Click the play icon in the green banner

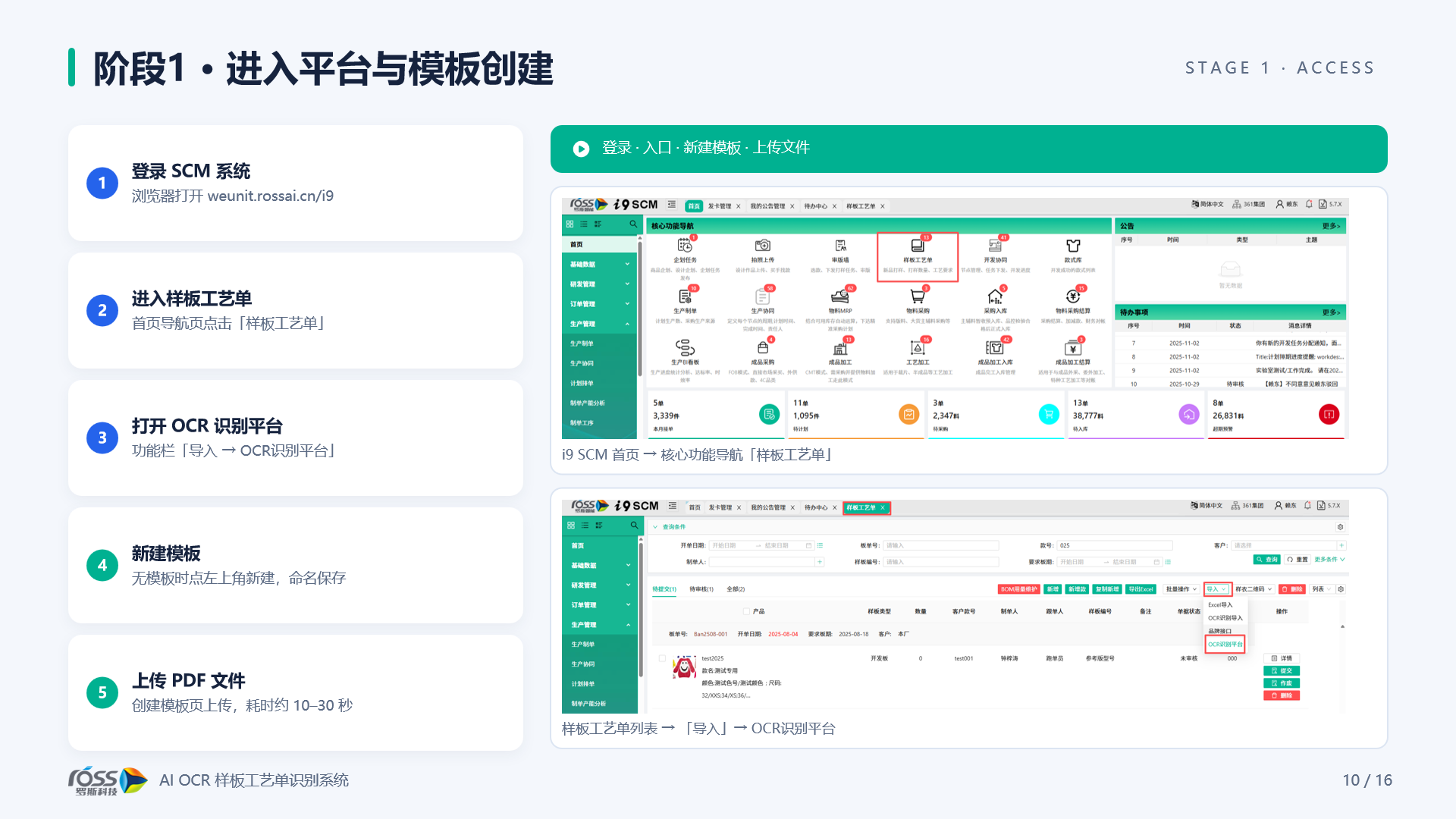pyautogui.click(x=581, y=149)
